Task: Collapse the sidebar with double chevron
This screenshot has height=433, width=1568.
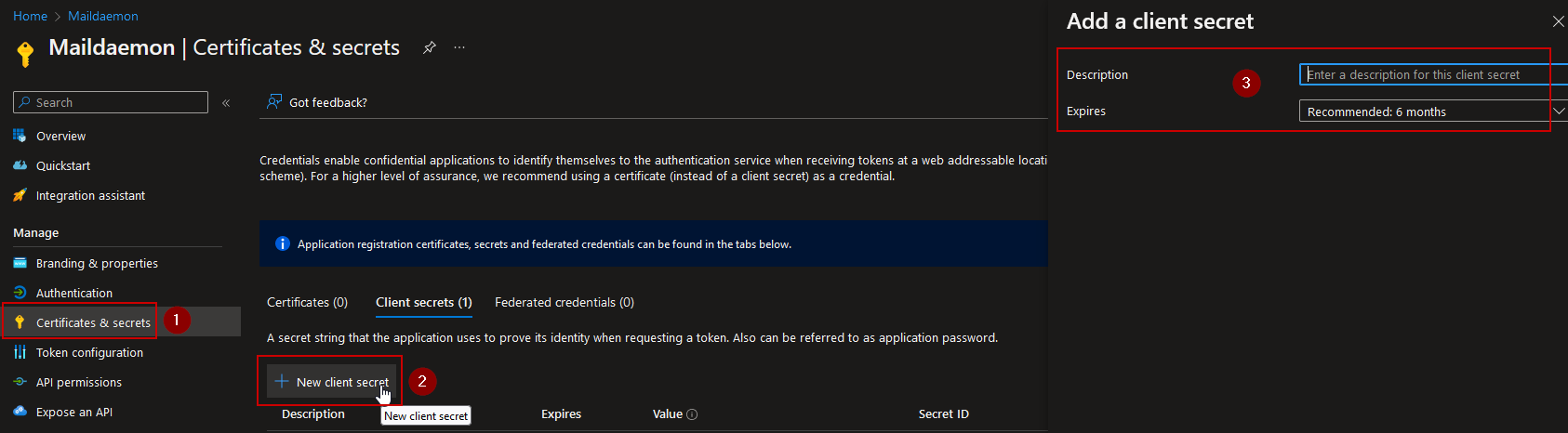Action: (x=226, y=103)
